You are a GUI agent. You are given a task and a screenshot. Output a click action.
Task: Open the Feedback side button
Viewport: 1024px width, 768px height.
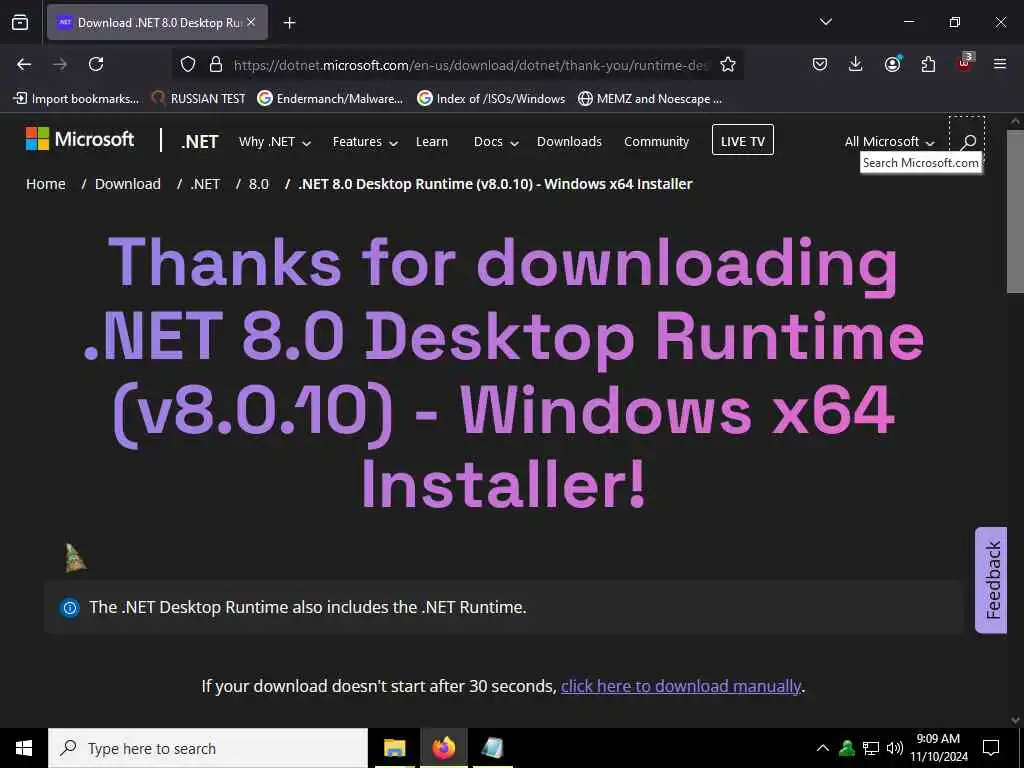click(x=991, y=580)
